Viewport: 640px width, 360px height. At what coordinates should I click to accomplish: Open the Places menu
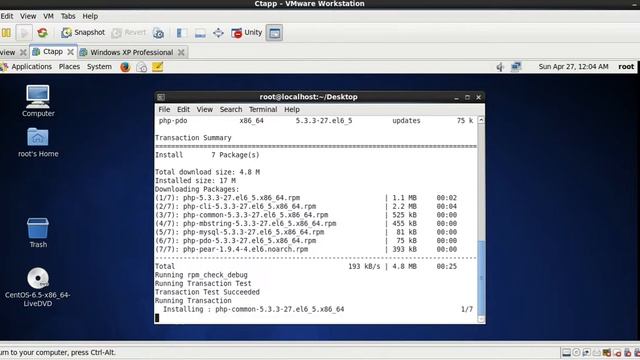pyautogui.click(x=69, y=67)
